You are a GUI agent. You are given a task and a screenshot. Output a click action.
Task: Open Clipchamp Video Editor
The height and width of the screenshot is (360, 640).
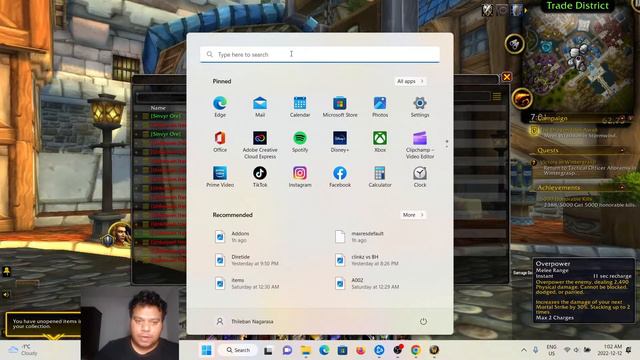[x=420, y=145]
